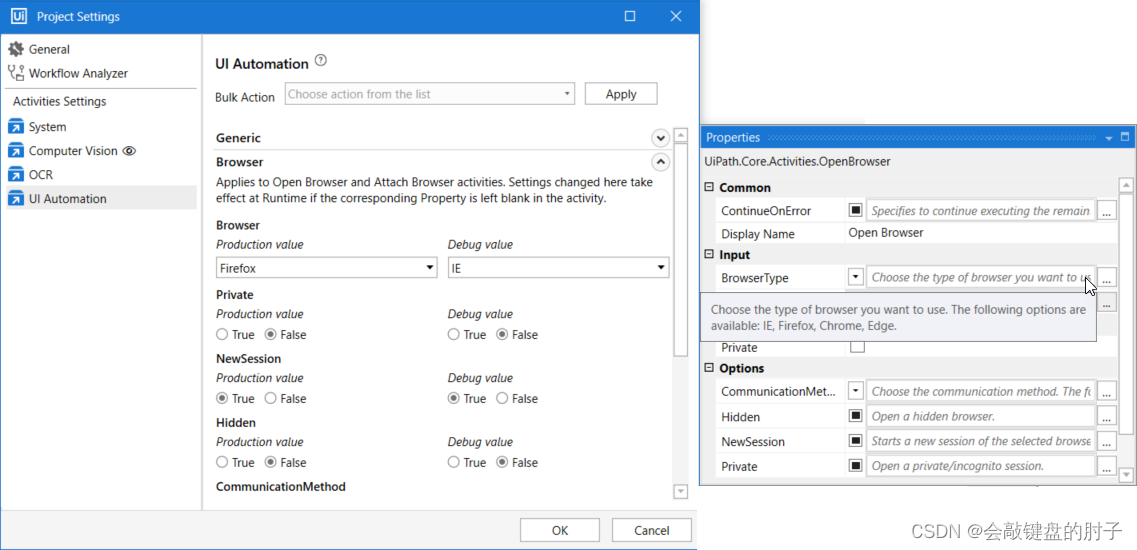Select the Computer Vision arrow icon
This screenshot has width=1137, height=550.
click(15, 151)
